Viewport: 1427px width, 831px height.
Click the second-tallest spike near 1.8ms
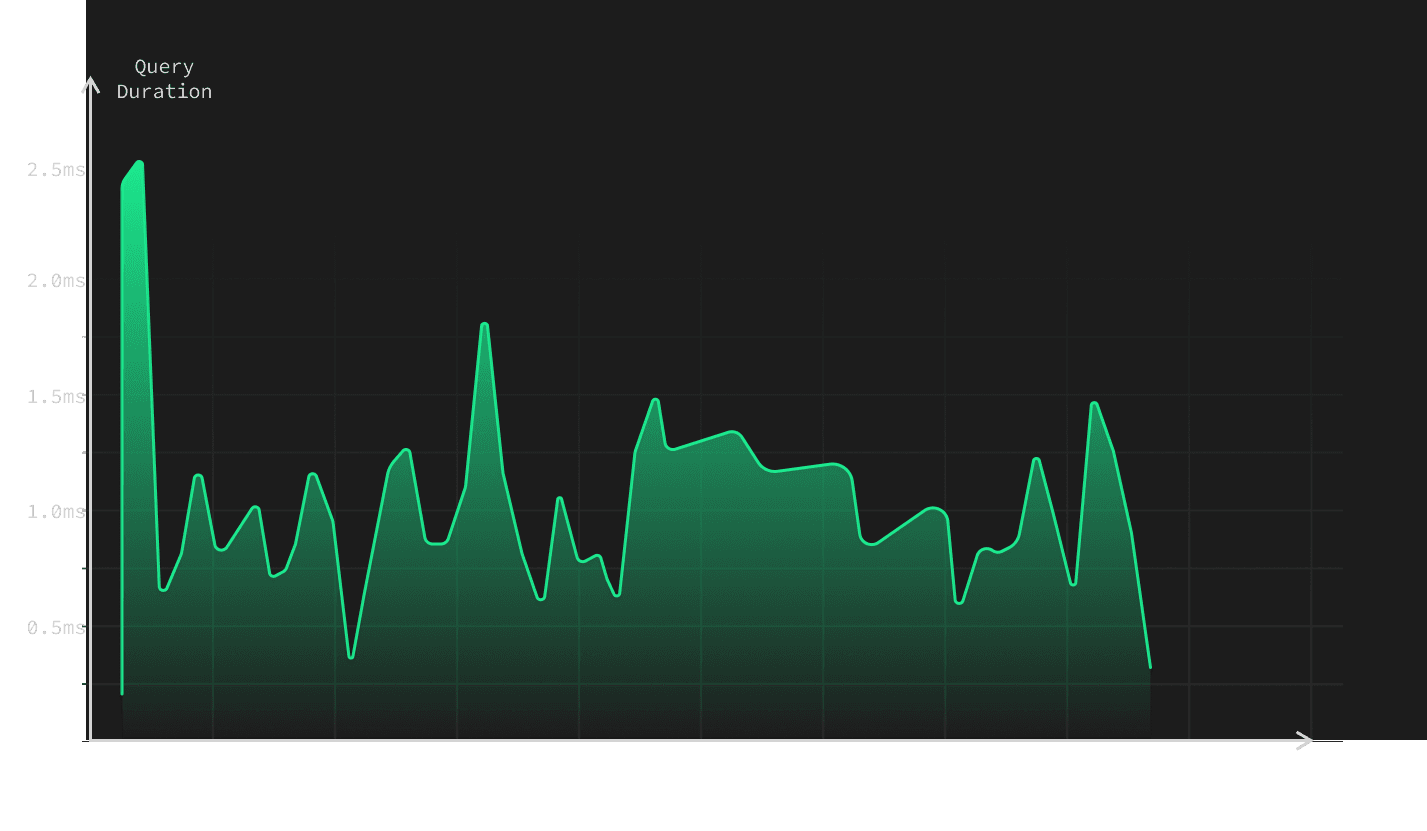[484, 325]
